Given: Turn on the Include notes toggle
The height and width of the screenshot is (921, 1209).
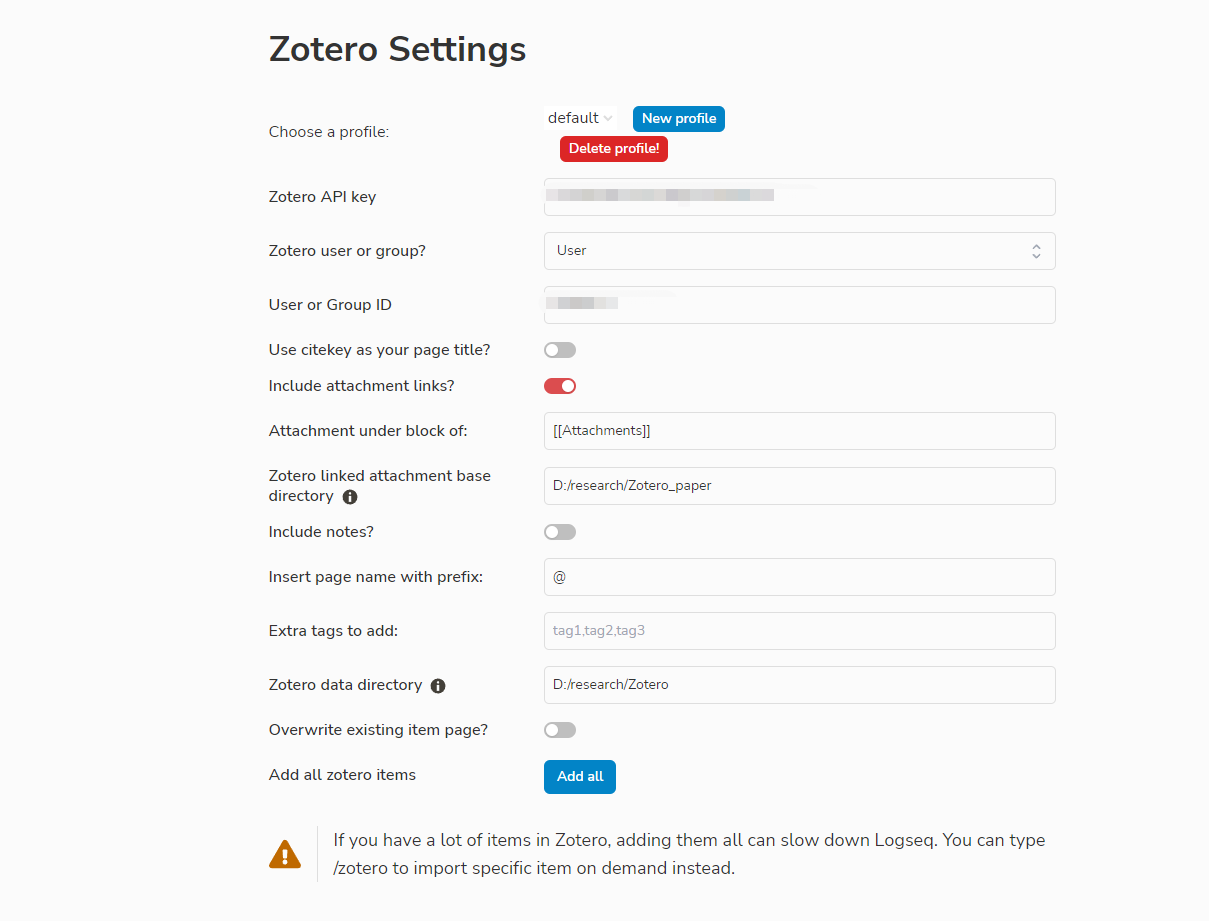Looking at the screenshot, I should [559, 531].
